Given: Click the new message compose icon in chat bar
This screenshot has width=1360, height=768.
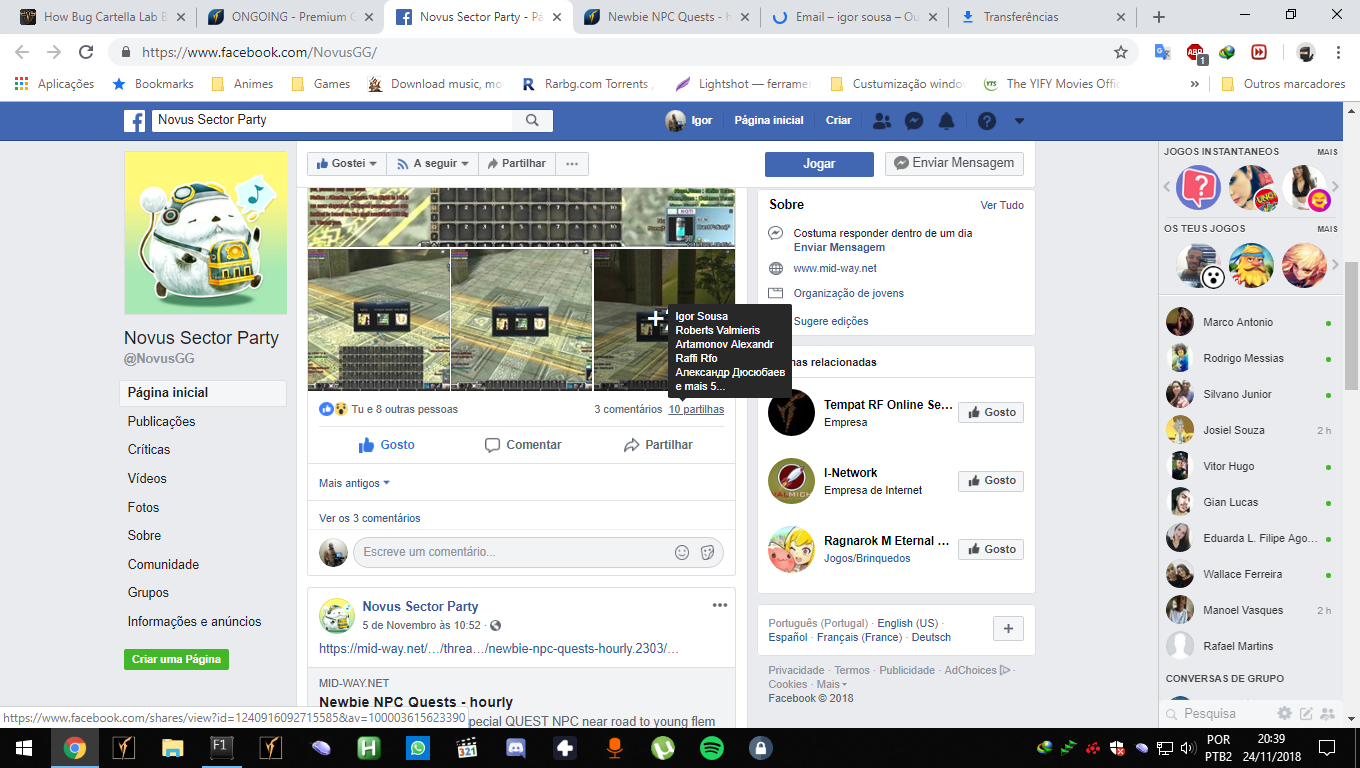Looking at the screenshot, I should (x=1306, y=714).
